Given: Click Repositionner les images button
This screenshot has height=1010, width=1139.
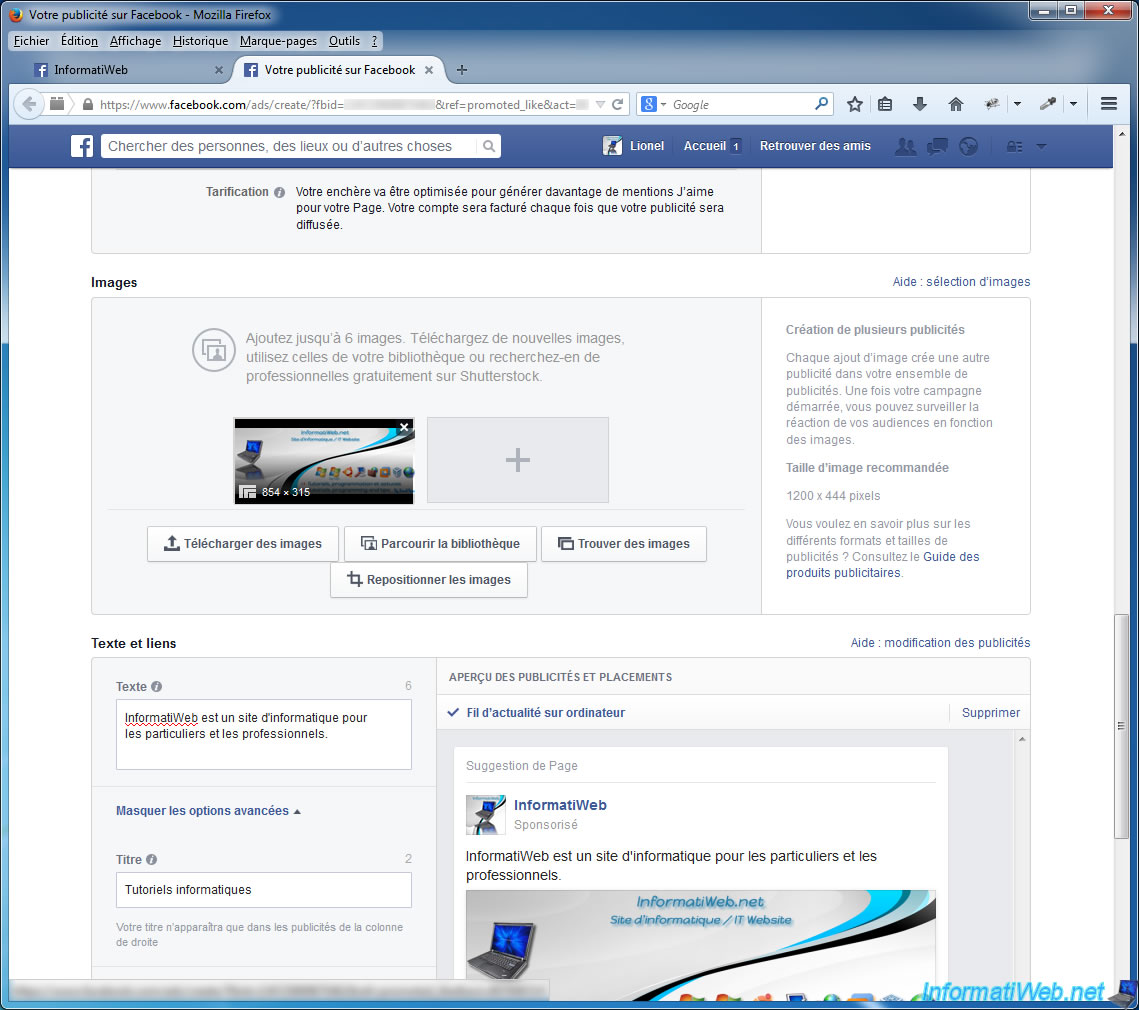Looking at the screenshot, I should click(x=429, y=580).
